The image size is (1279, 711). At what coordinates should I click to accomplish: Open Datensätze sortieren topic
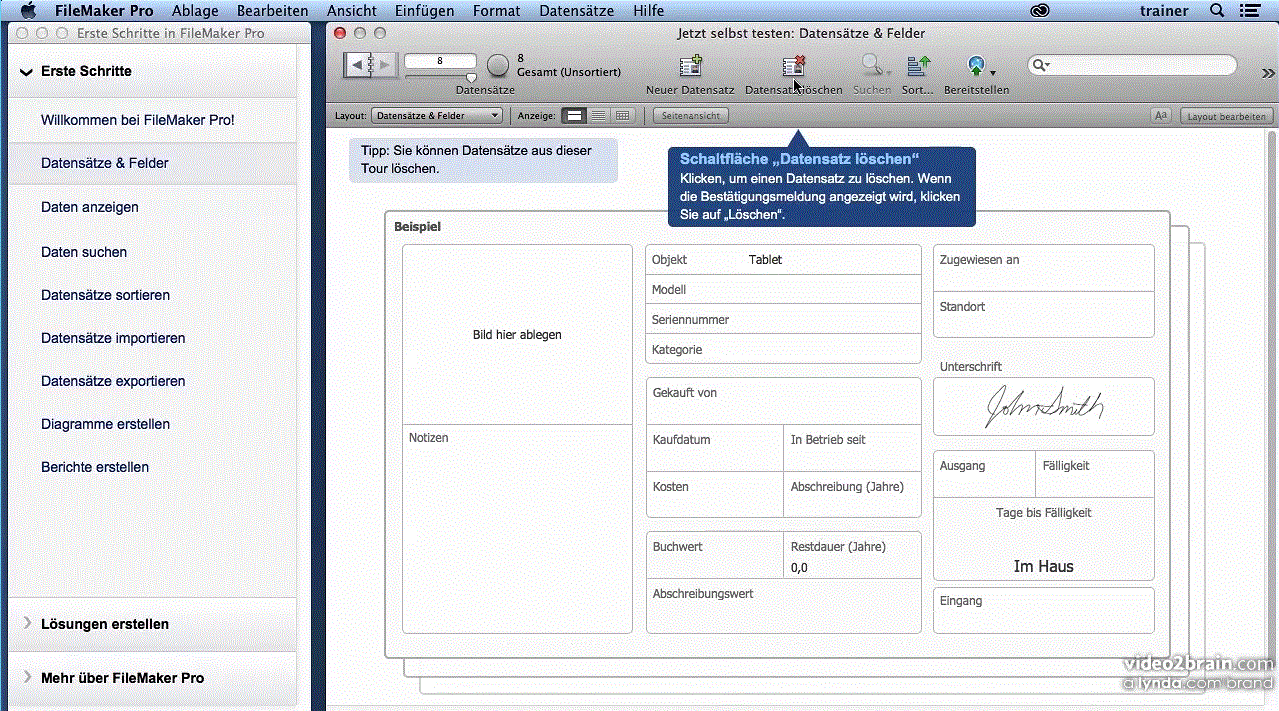click(x=105, y=295)
